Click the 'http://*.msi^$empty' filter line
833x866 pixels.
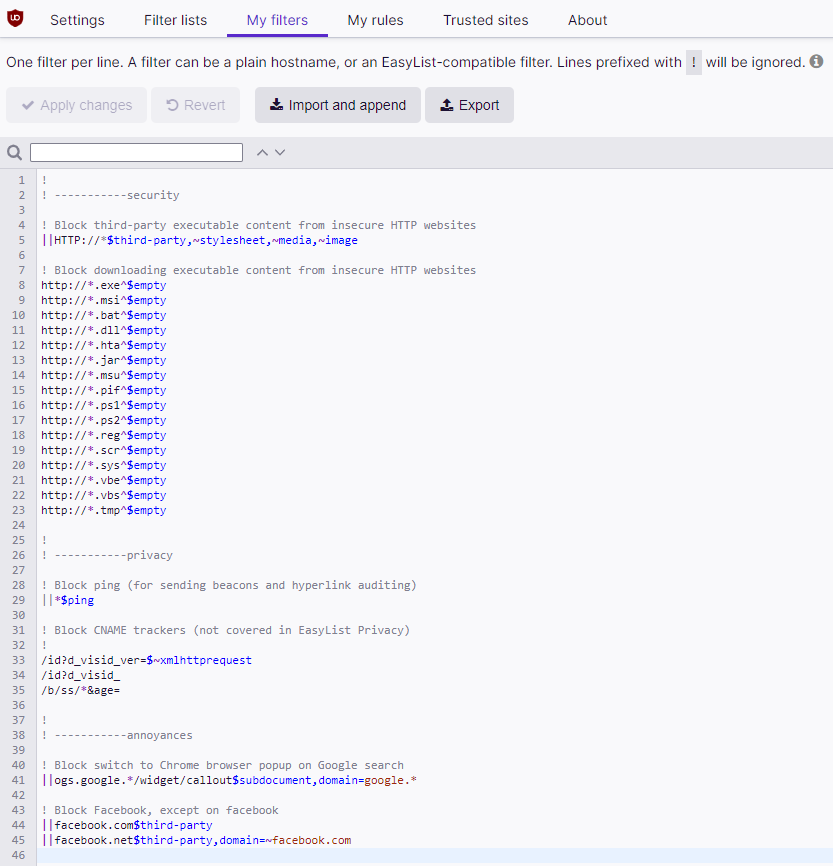[x=104, y=300]
